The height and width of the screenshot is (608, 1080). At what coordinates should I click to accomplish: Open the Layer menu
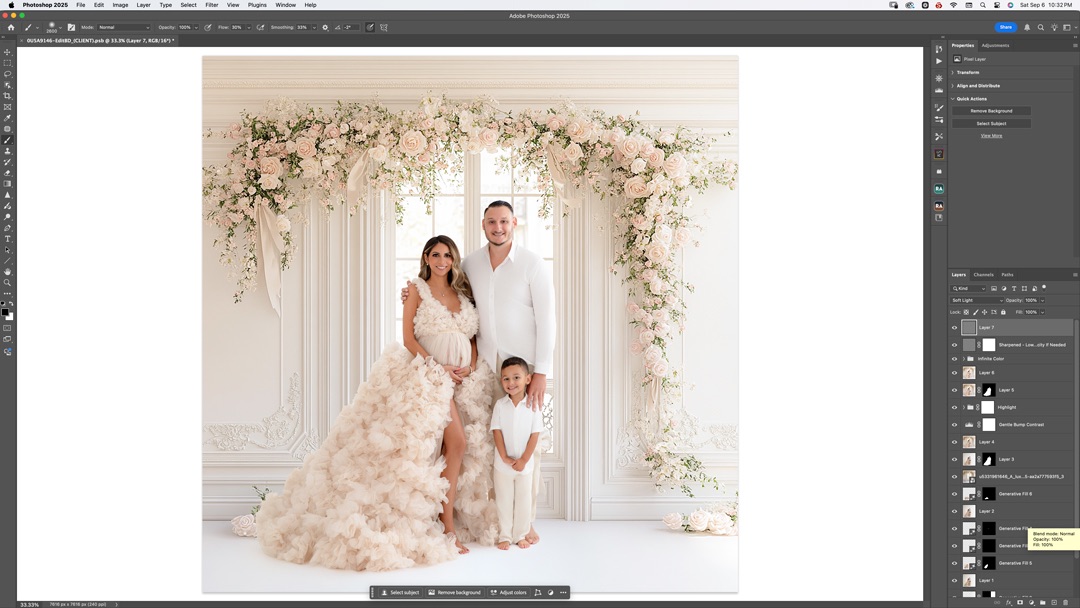click(x=143, y=5)
